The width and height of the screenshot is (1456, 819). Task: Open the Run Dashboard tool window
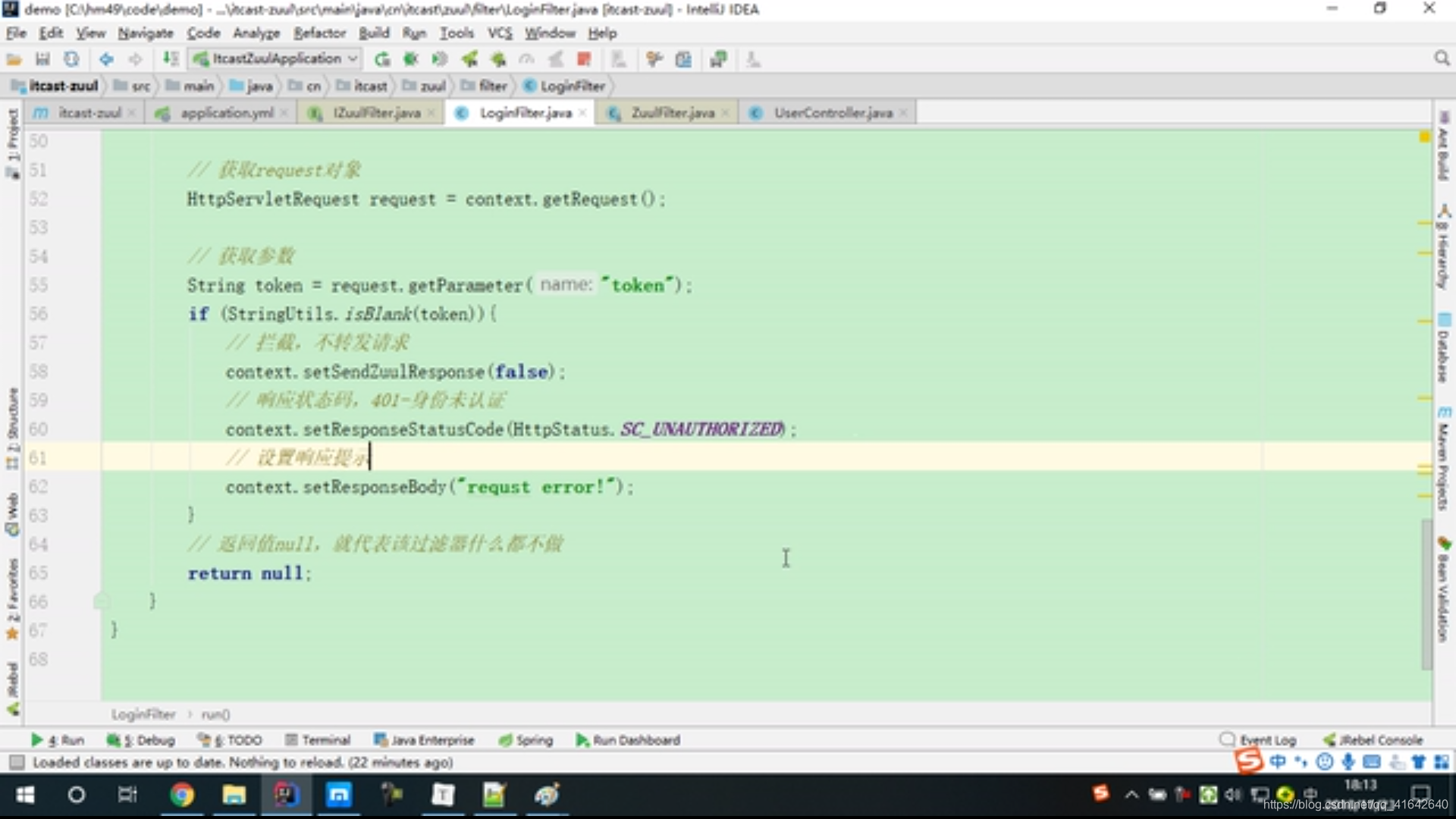click(628, 739)
